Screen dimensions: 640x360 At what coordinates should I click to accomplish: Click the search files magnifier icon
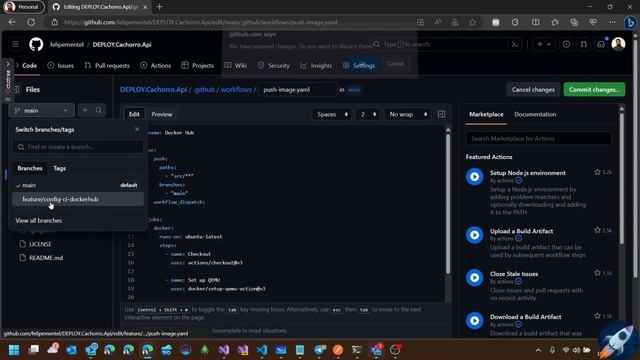pos(99,110)
